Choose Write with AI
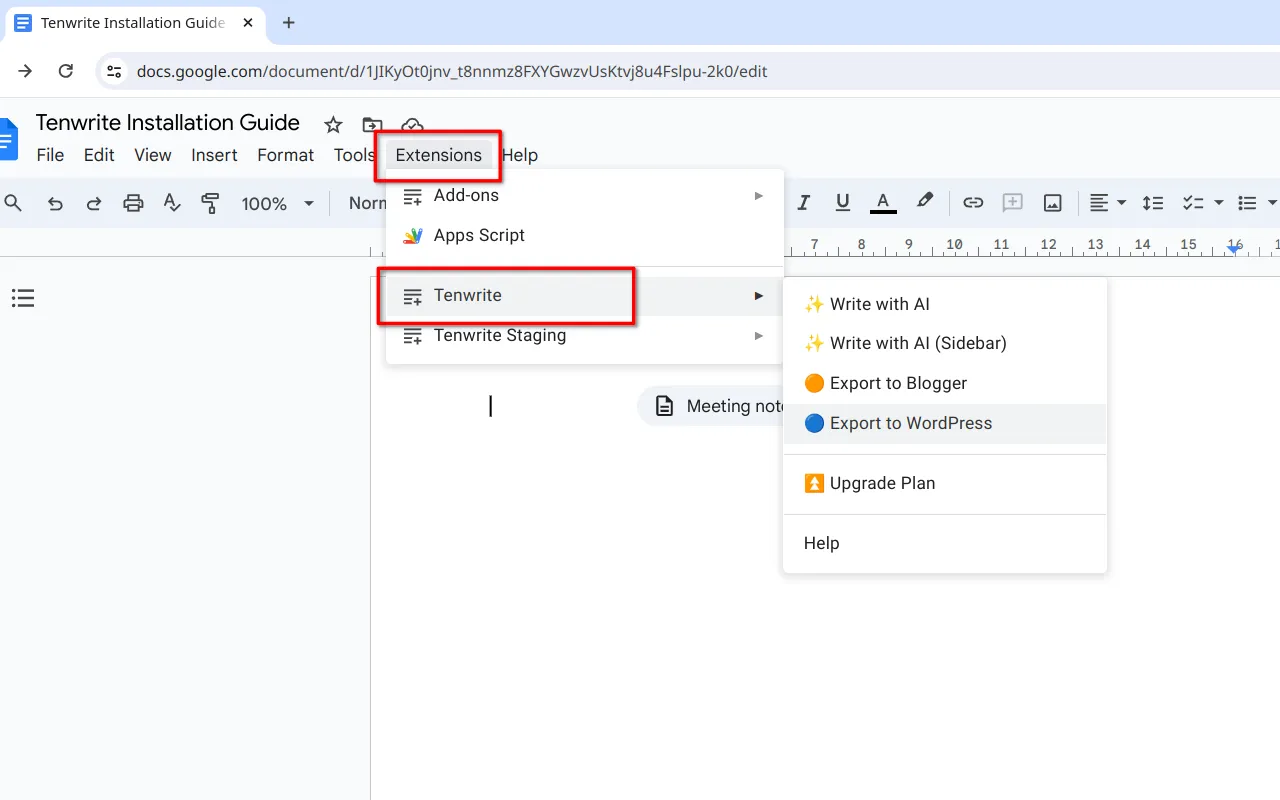Viewport: 1280px width, 800px height. [945, 304]
